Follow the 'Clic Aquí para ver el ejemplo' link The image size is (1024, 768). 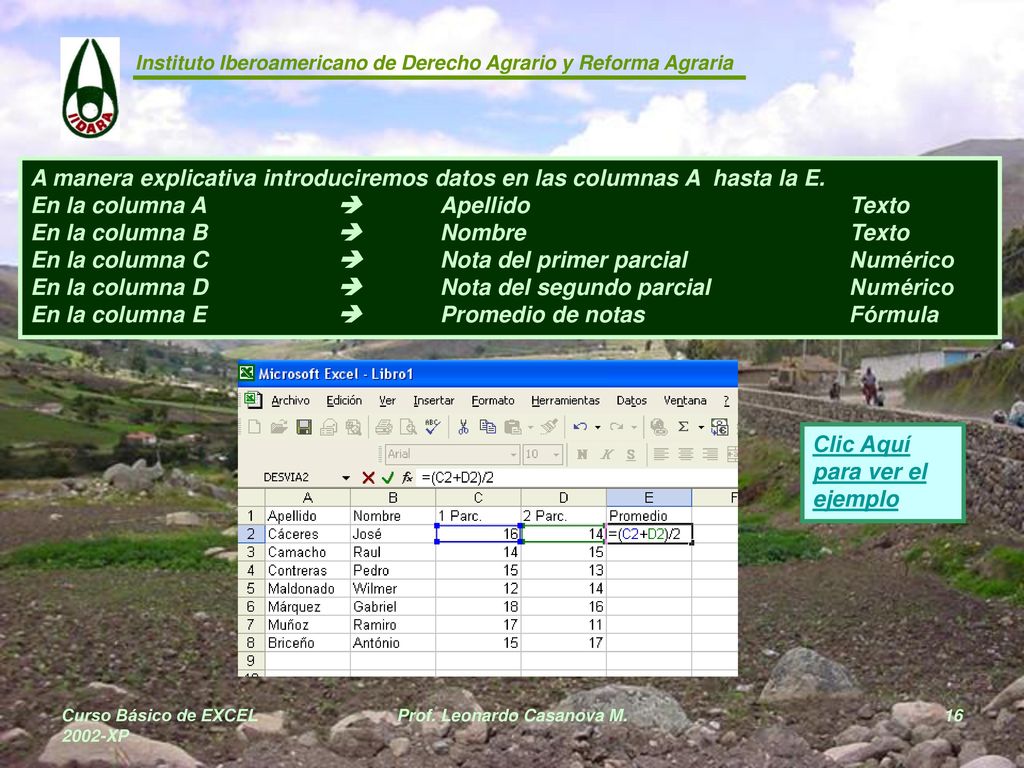[870, 472]
